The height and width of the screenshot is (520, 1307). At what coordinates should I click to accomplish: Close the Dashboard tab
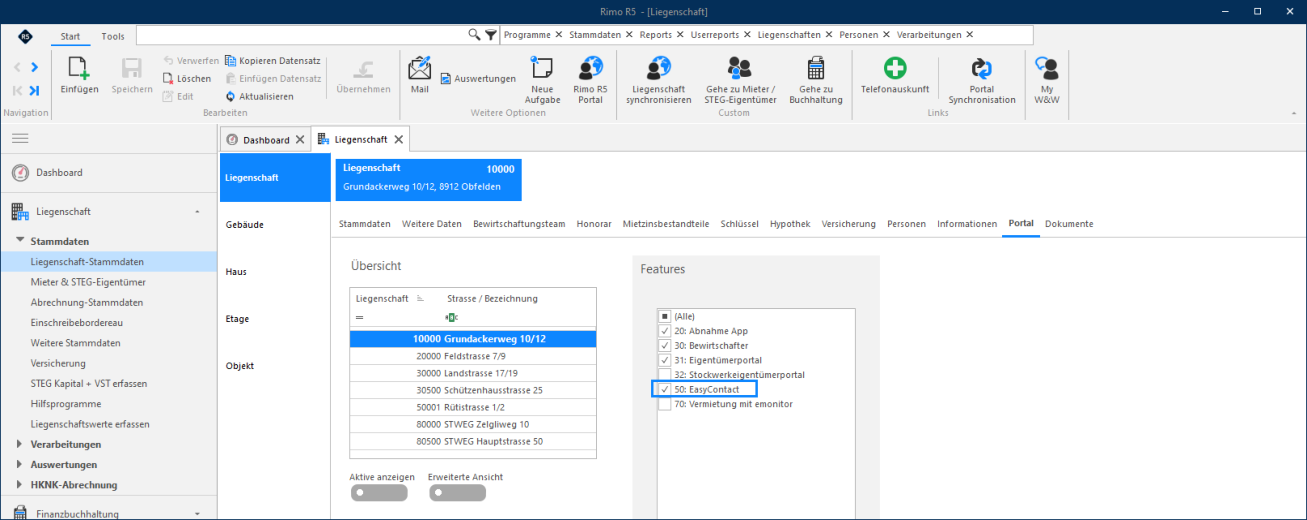click(299, 140)
